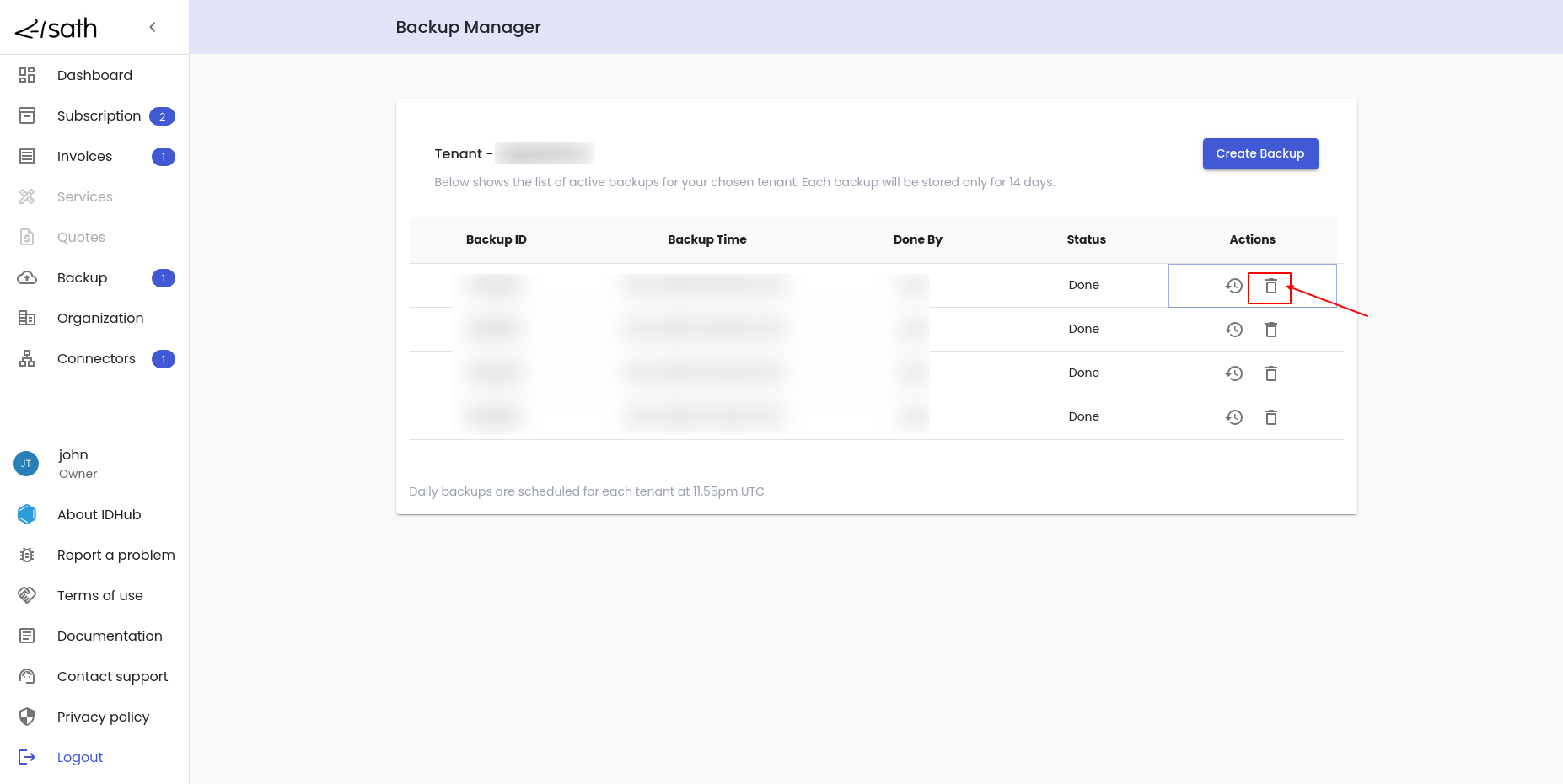Log out using the Logout link
This screenshot has height=784, width=1563.
point(80,758)
